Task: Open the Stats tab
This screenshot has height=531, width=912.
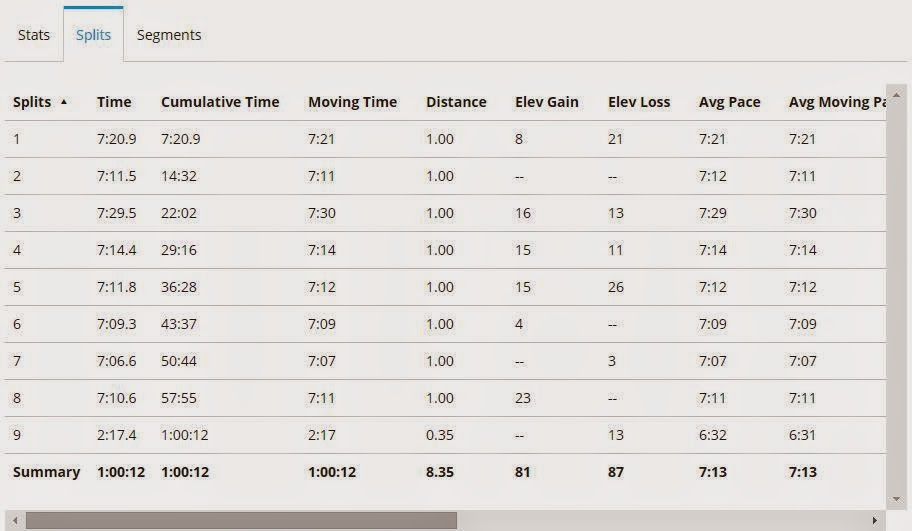Action: point(34,35)
